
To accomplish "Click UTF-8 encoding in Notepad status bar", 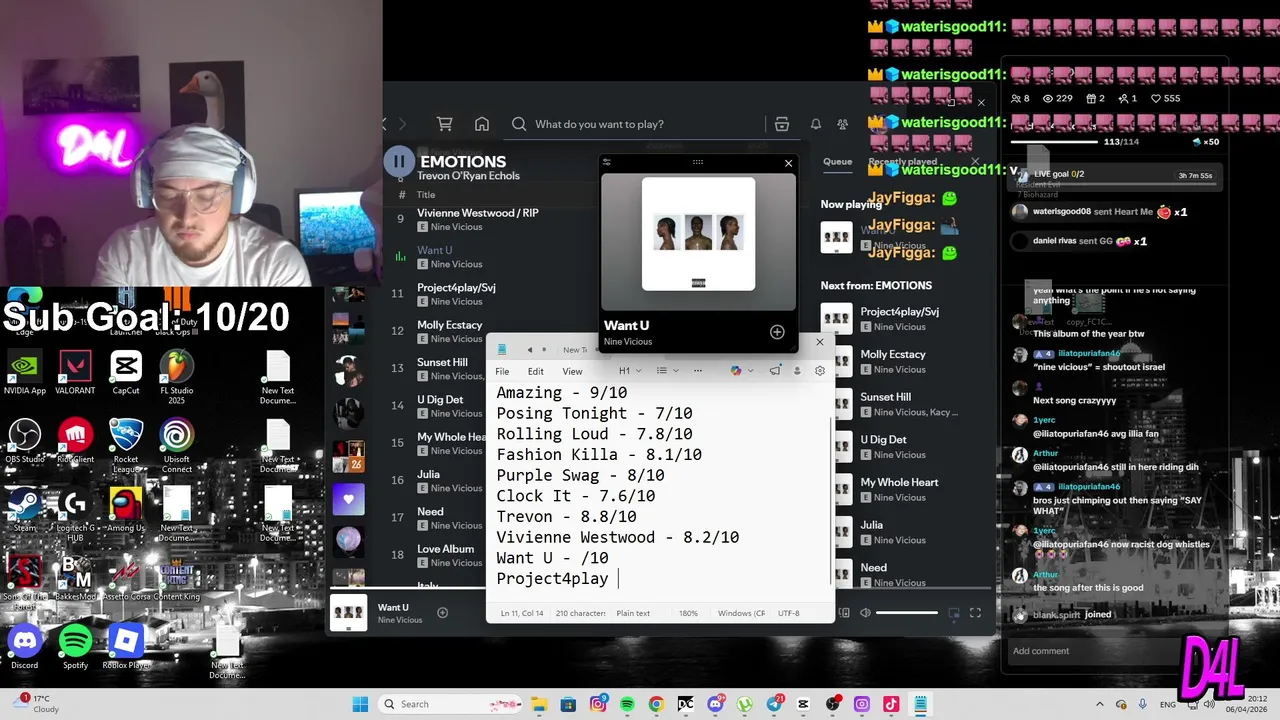I will 789,613.
